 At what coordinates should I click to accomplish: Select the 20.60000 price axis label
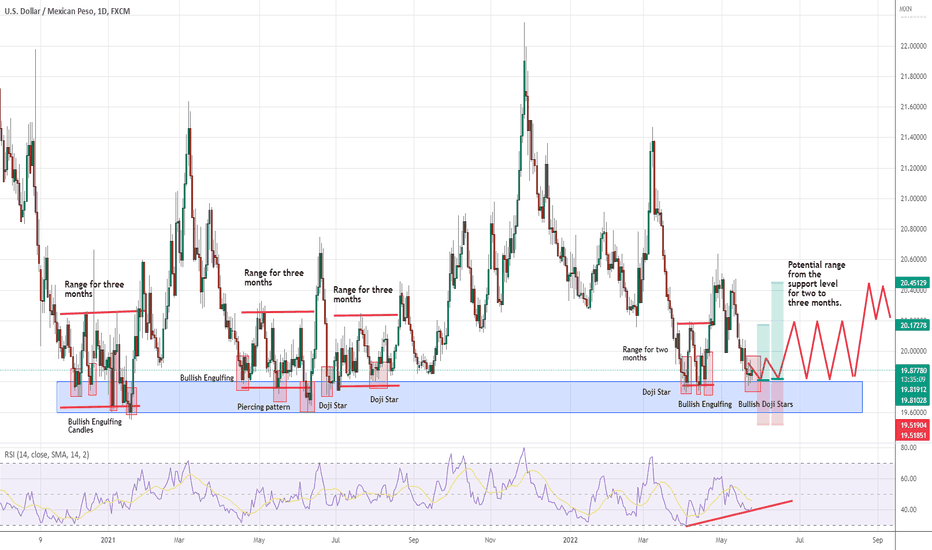click(913, 260)
